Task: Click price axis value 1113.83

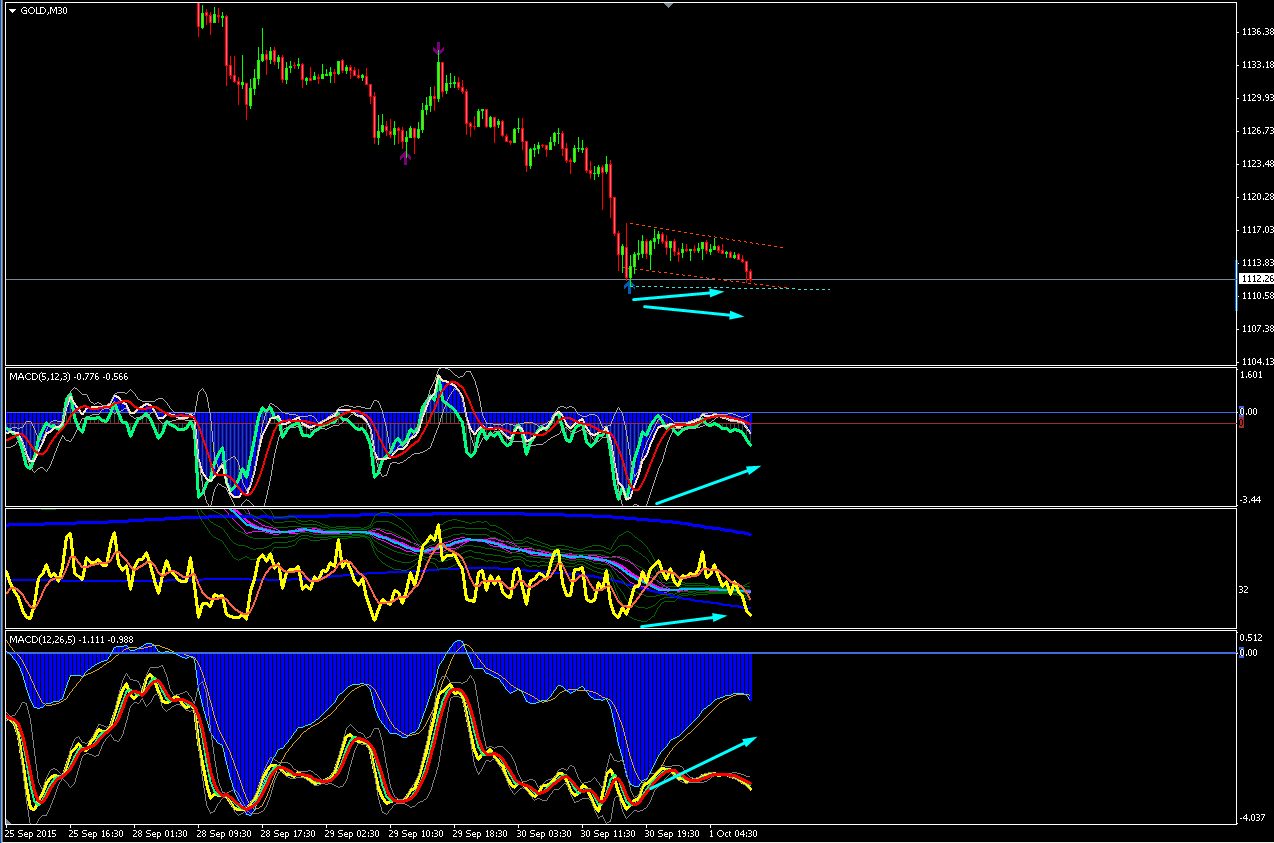Action: tap(1257, 263)
